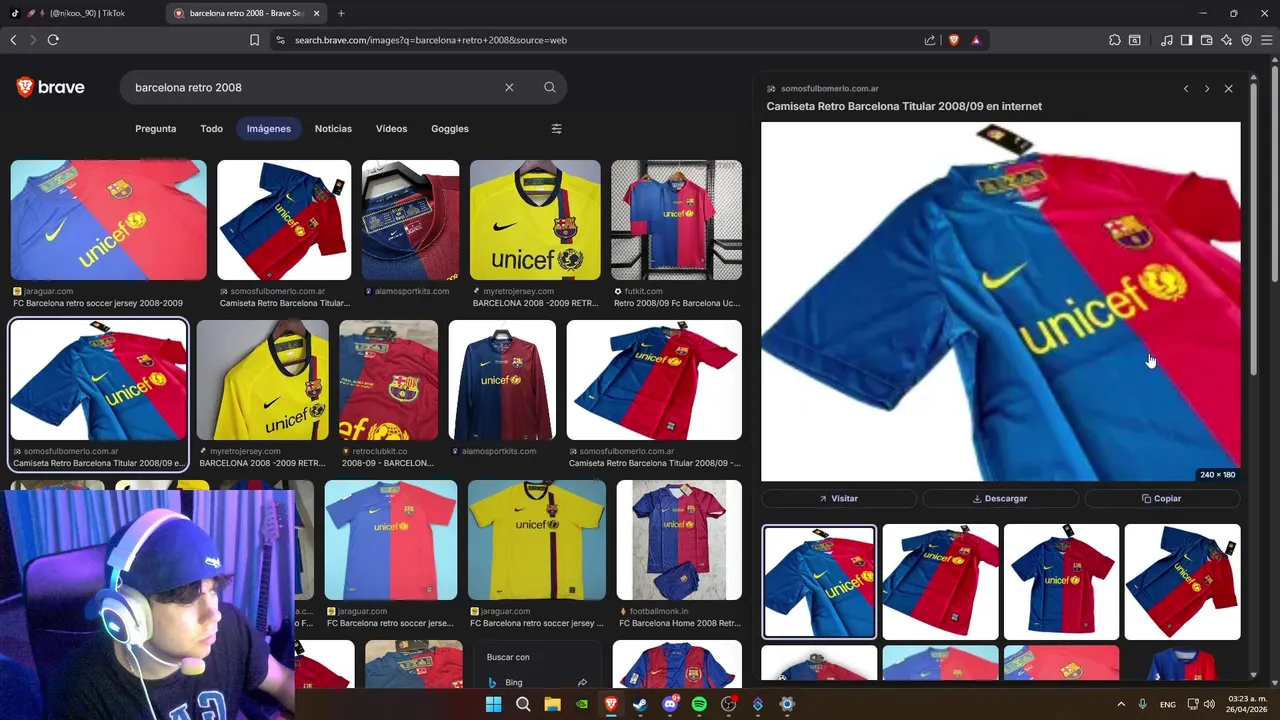Click the taskbar microphone icon
Screen dimensions: 1280x720
point(1142,704)
